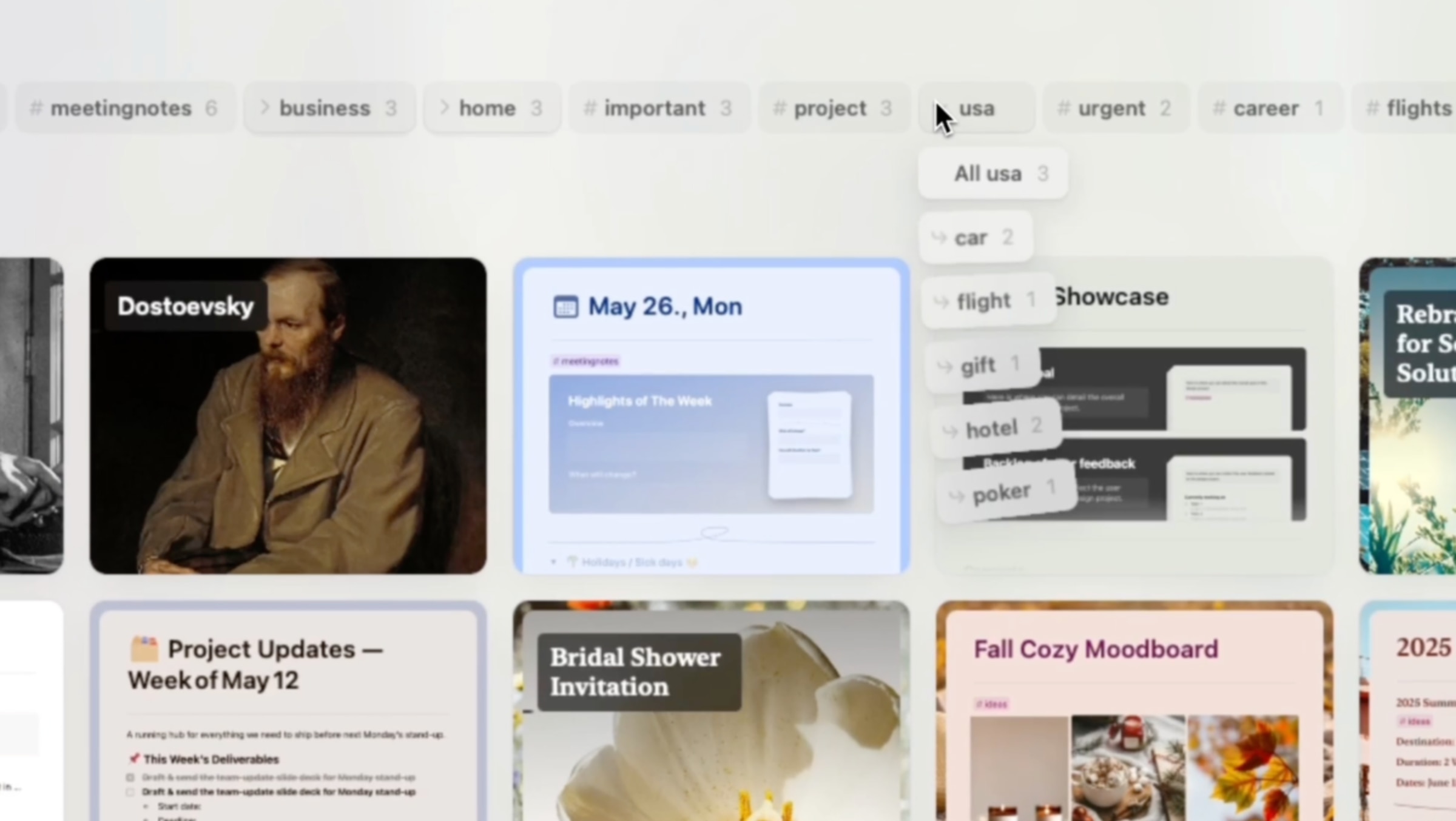
Task: Toggle the first deliverable checkbox in Project Updates
Action: click(130, 777)
